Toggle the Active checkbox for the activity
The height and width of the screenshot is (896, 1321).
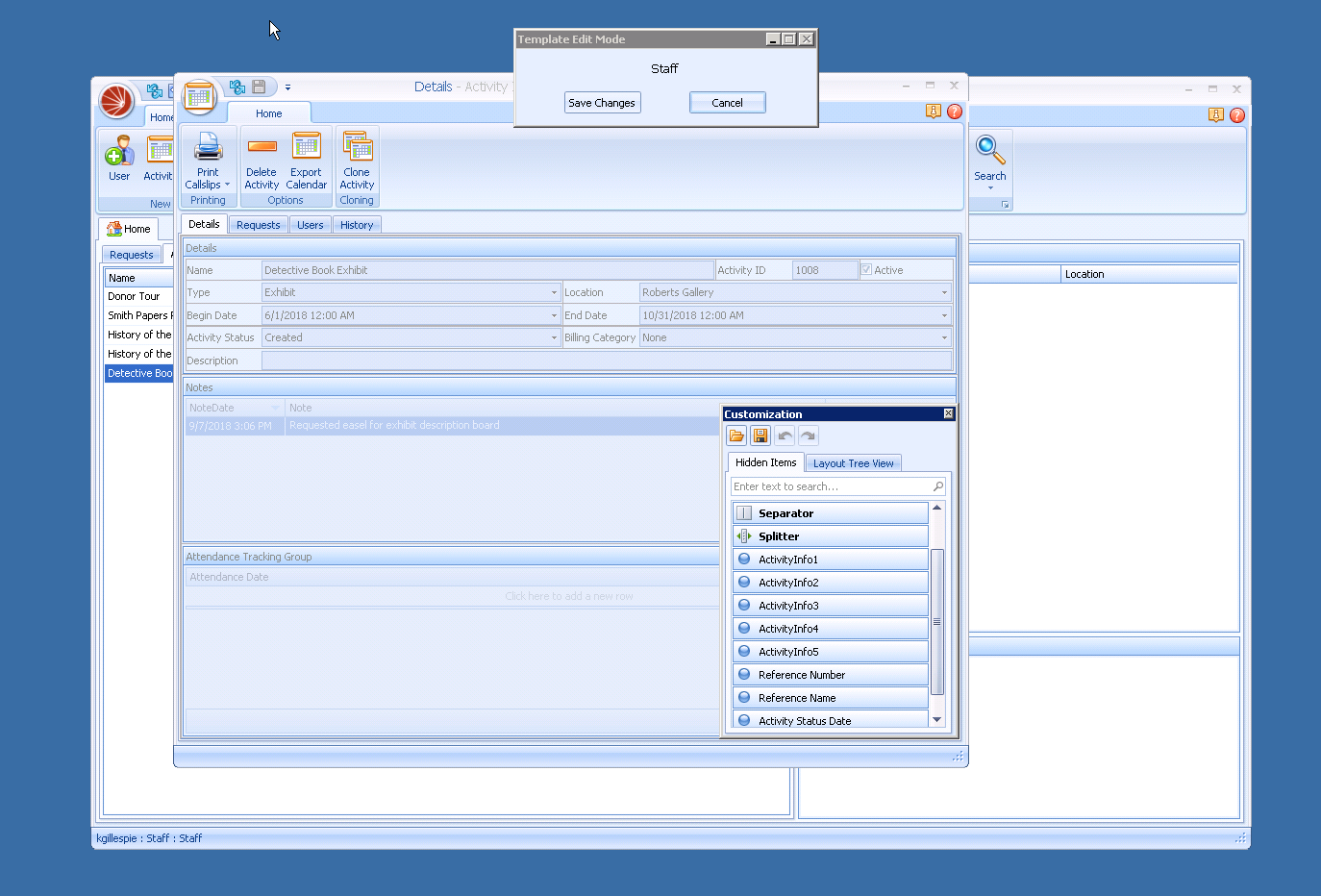coord(867,269)
